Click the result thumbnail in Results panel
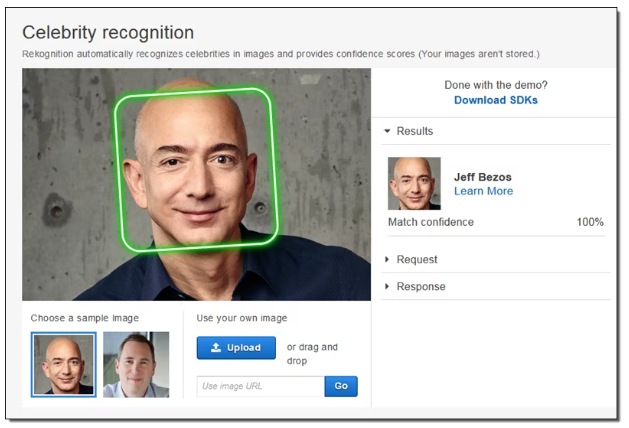The image size is (629, 428). coord(414,184)
